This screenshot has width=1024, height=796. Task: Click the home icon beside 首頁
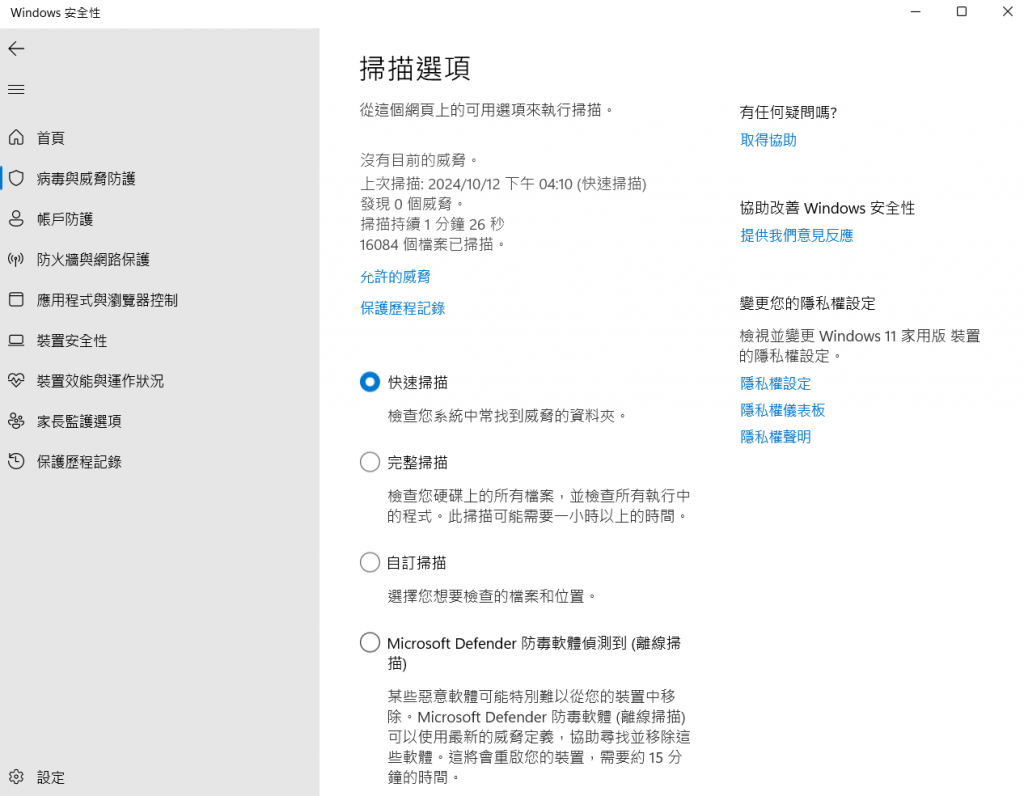point(16,137)
